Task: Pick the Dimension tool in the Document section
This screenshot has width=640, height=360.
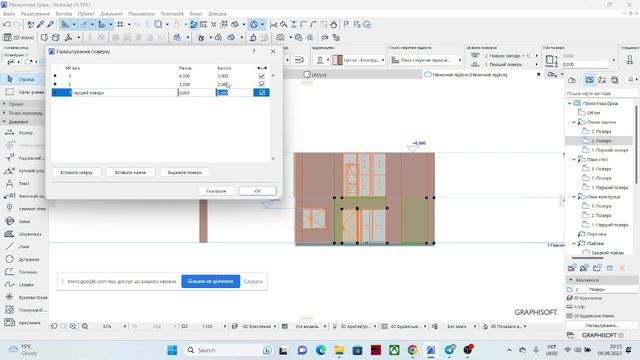Action: 22,133
